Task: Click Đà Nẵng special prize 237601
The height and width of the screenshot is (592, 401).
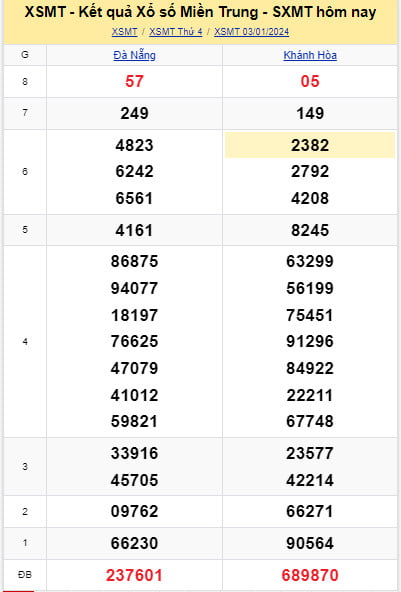Action: click(134, 575)
